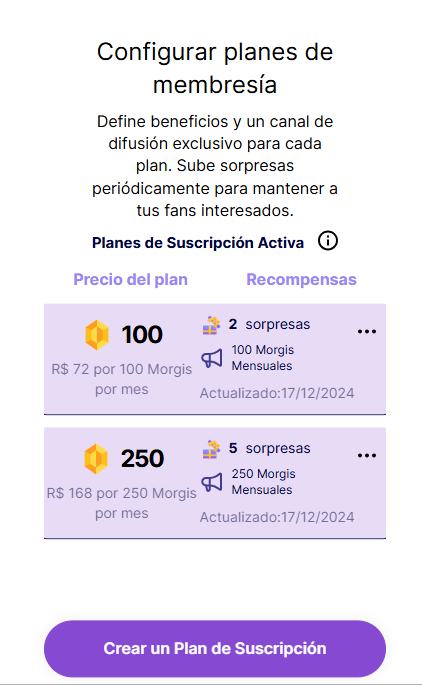This screenshot has width=422, height=685.
Task: Click the bold 100 plan price number
Action: [x=142, y=335]
